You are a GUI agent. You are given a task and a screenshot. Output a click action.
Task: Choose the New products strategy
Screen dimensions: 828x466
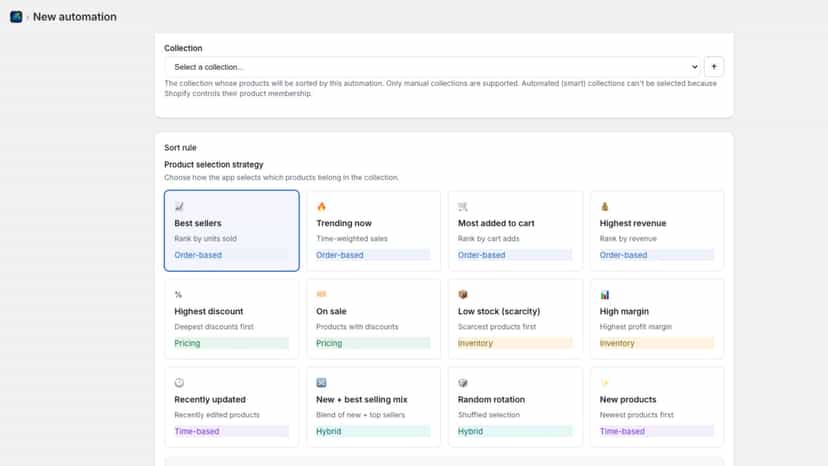657,407
